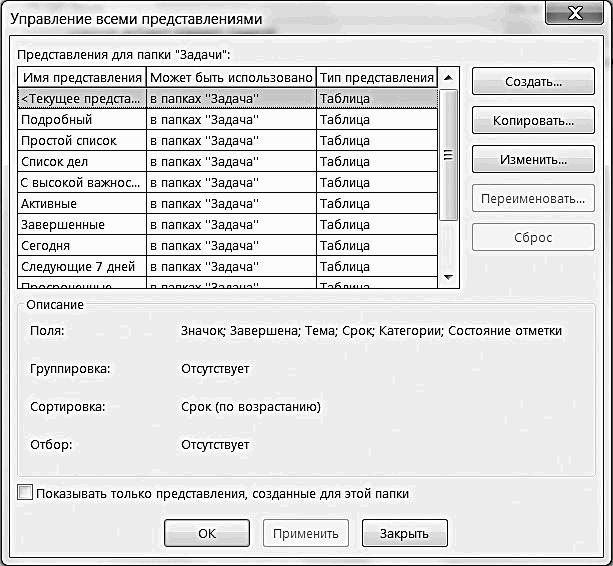Click the Закрыть button
613x566 pixels.
[405, 533]
